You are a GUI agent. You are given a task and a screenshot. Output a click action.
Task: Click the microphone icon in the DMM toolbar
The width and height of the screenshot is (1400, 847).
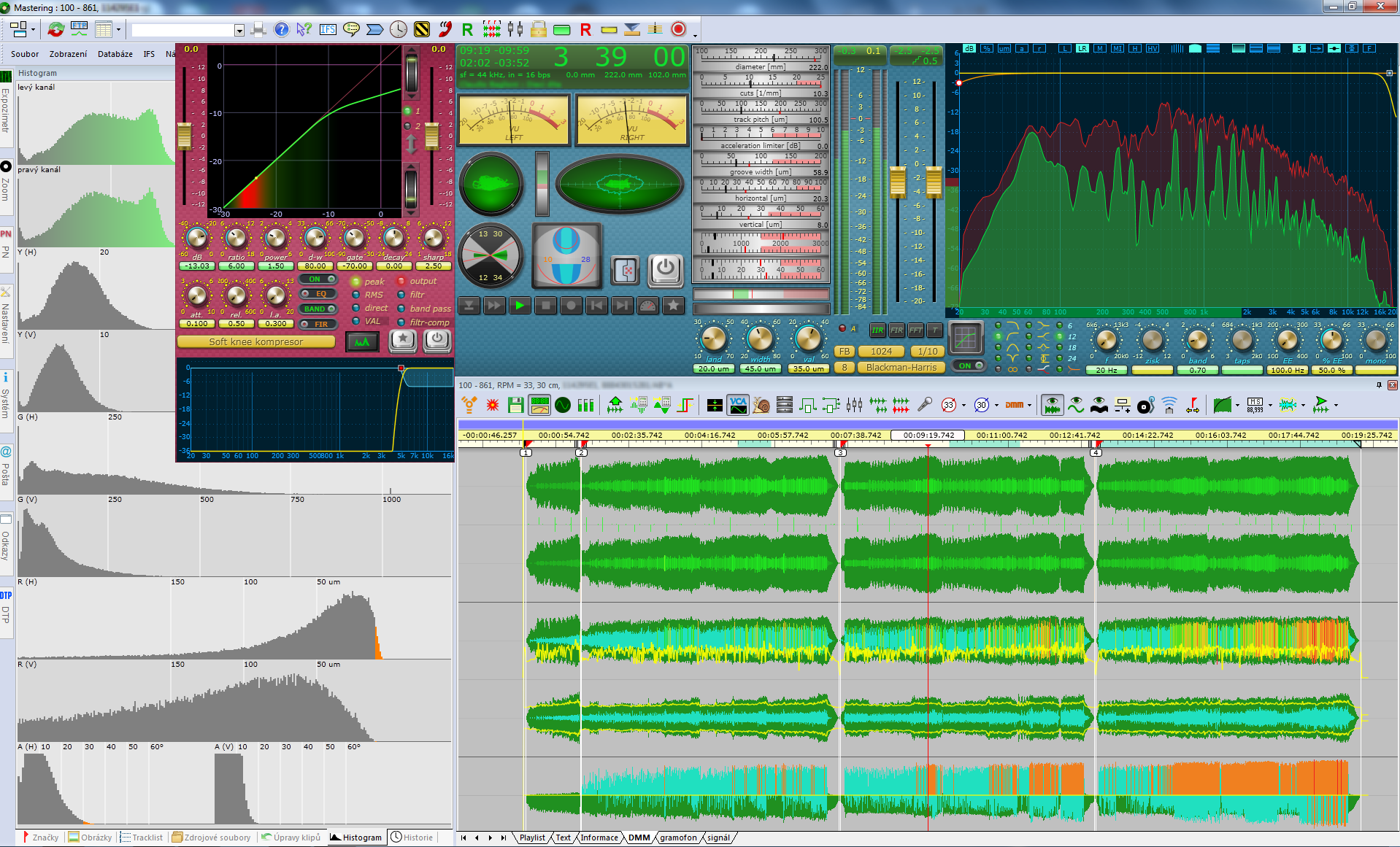click(x=925, y=405)
